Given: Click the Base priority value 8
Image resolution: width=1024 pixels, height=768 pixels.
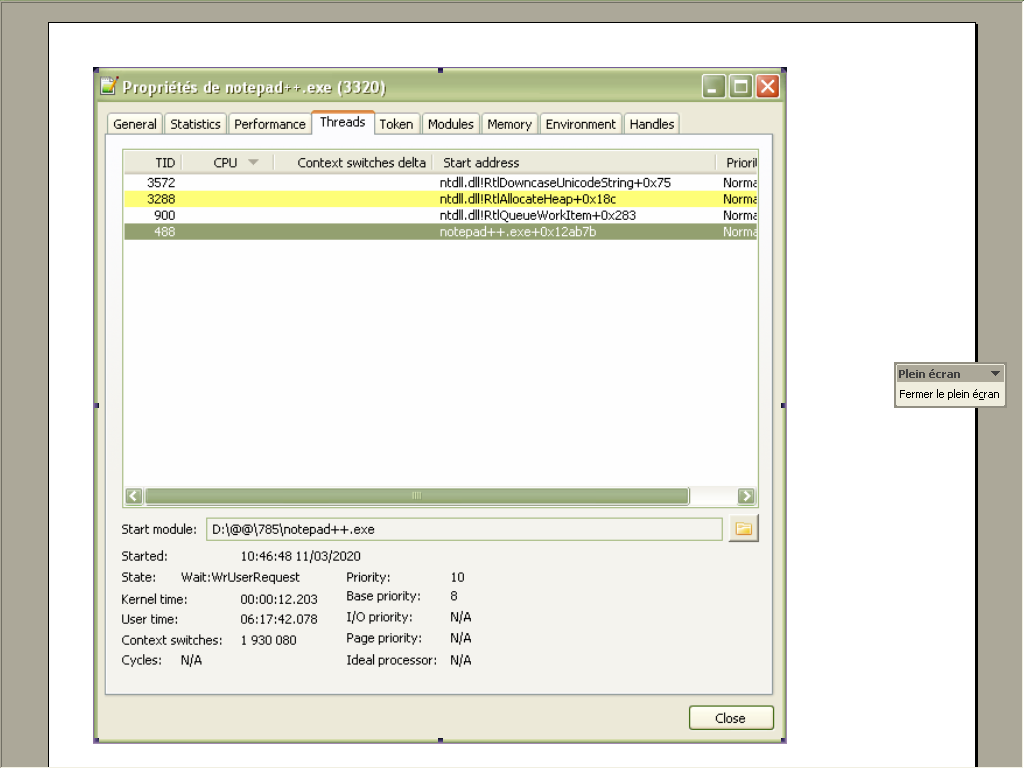Looking at the screenshot, I should click(x=454, y=596).
